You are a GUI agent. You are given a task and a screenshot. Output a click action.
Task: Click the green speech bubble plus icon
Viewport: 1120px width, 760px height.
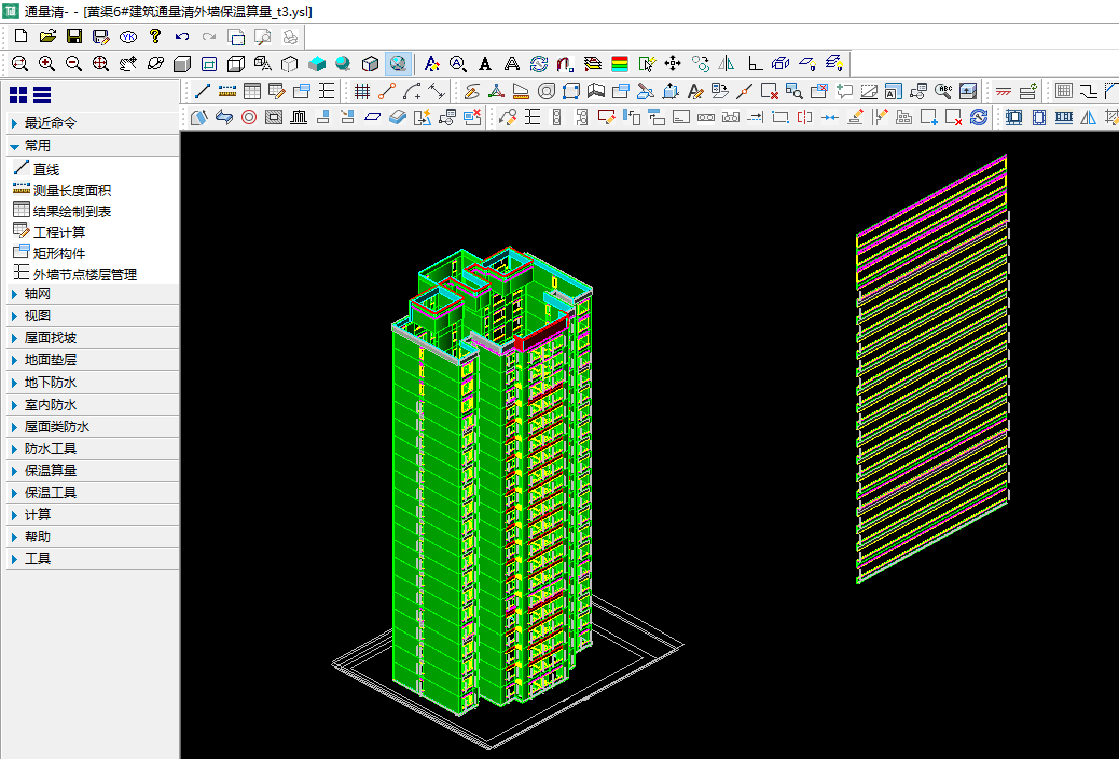pyautogui.click(x=845, y=91)
